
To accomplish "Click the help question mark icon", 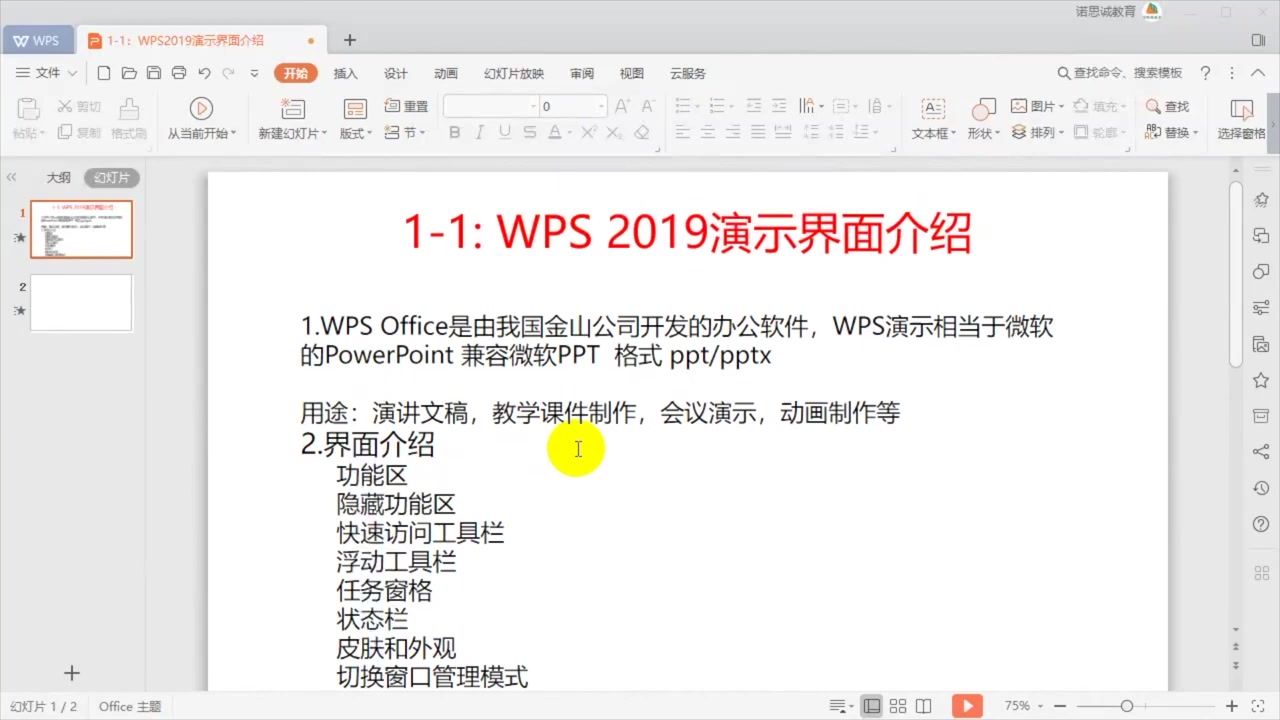I will [x=1205, y=73].
